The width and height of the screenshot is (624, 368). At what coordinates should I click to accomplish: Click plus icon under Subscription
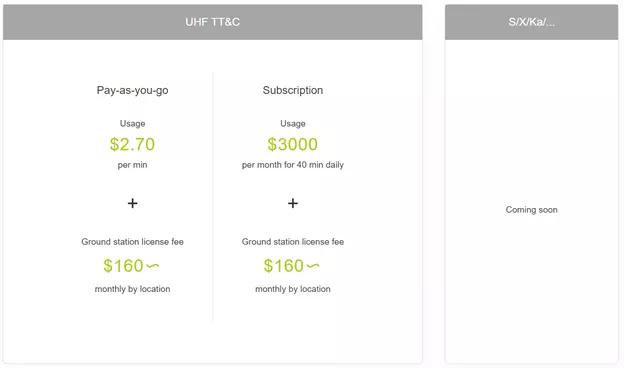(x=293, y=203)
